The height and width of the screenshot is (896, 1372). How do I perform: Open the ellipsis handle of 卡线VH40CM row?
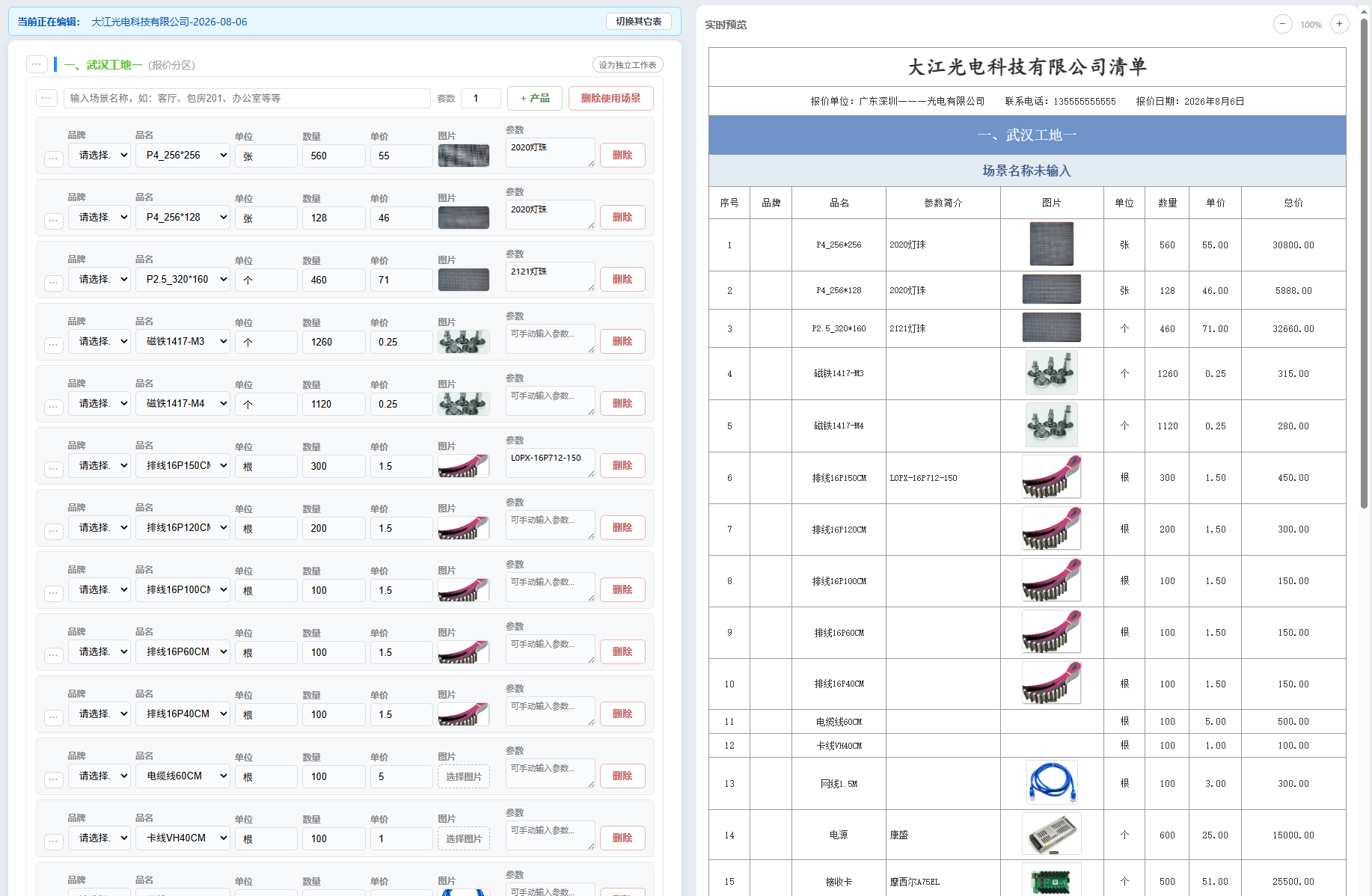pyautogui.click(x=53, y=841)
